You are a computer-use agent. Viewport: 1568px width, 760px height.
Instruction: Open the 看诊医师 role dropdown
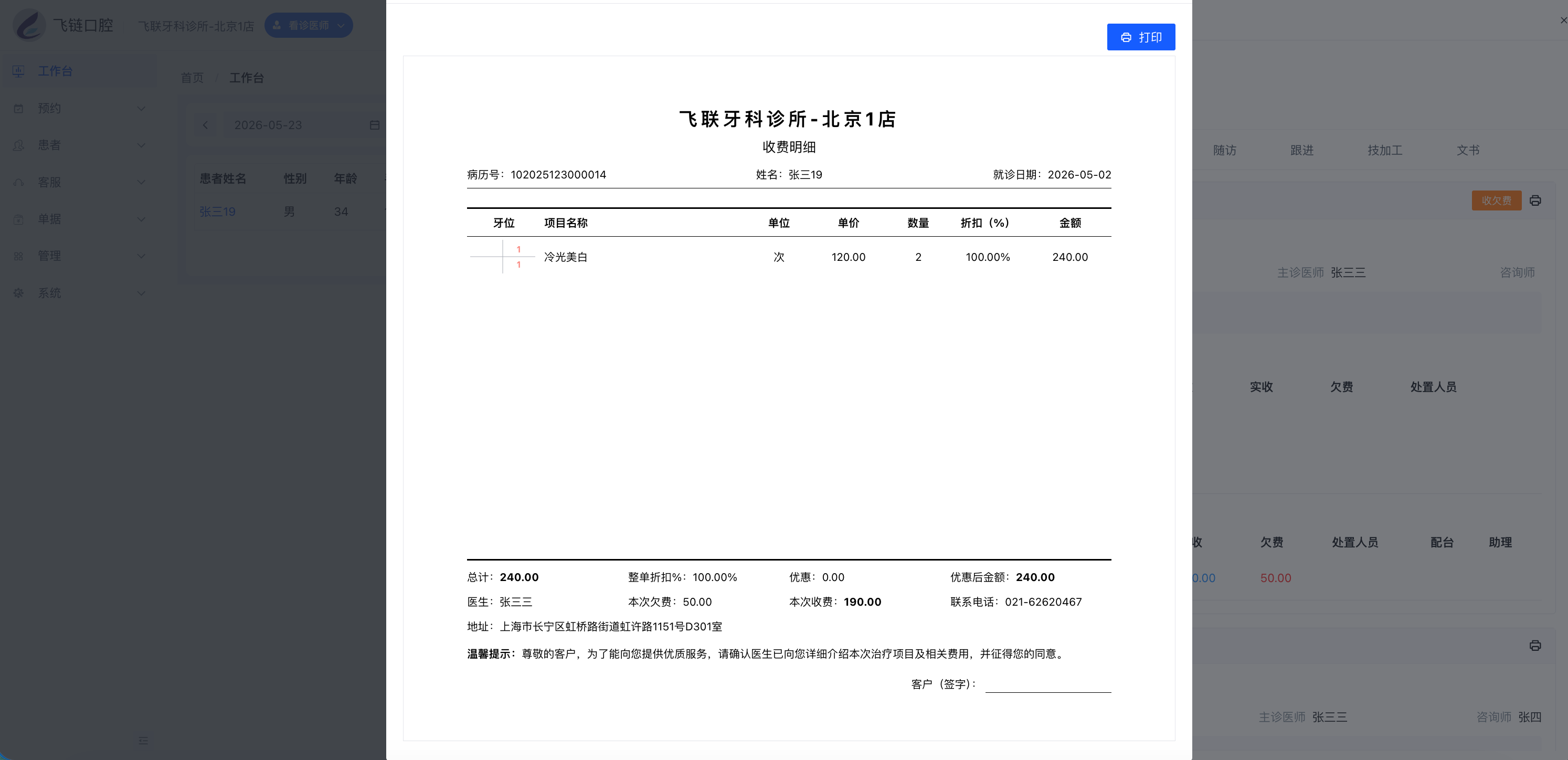[x=309, y=26]
